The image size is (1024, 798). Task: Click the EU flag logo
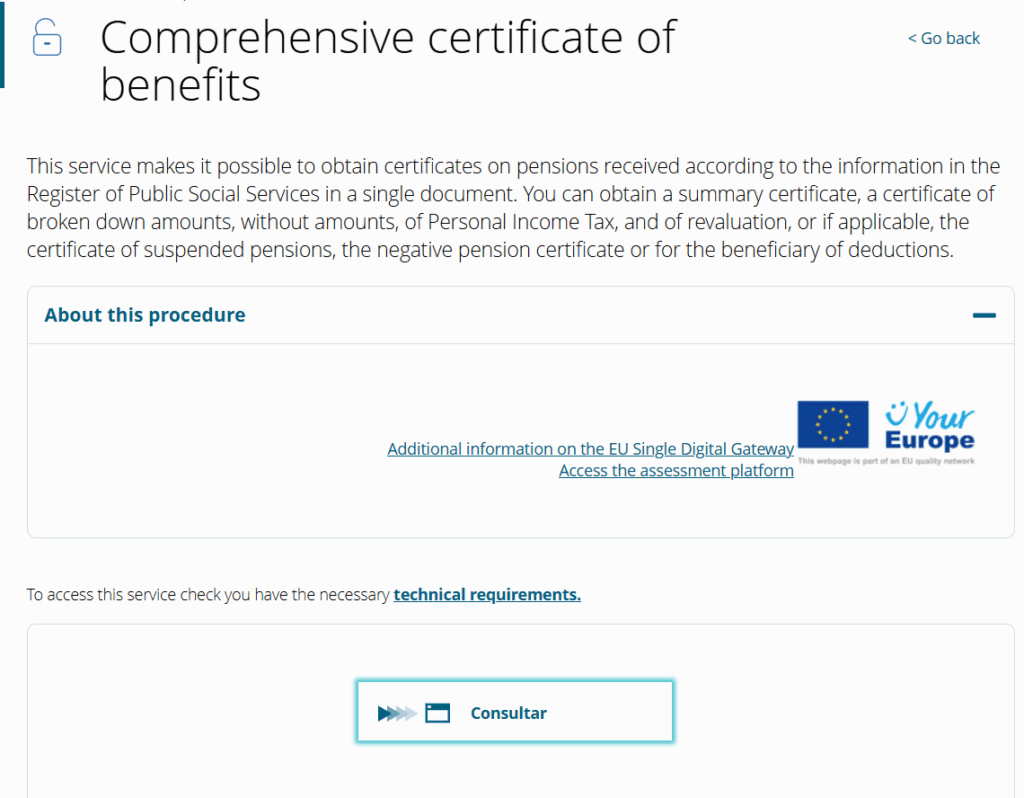[832, 423]
